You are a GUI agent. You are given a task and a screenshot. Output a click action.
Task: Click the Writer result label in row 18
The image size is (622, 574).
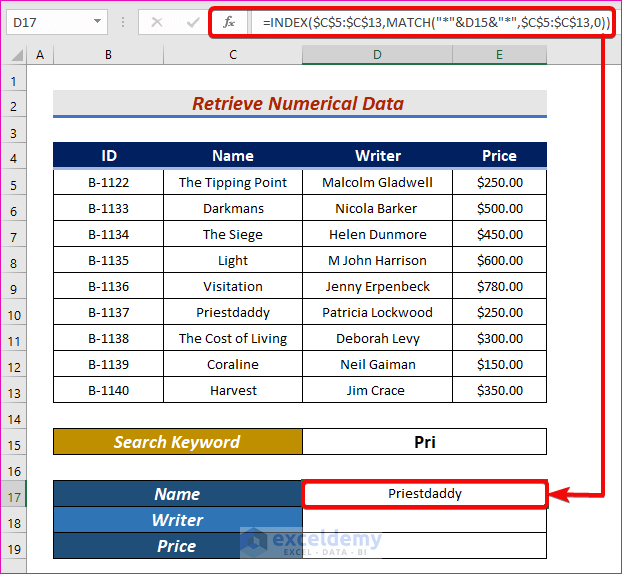[178, 520]
